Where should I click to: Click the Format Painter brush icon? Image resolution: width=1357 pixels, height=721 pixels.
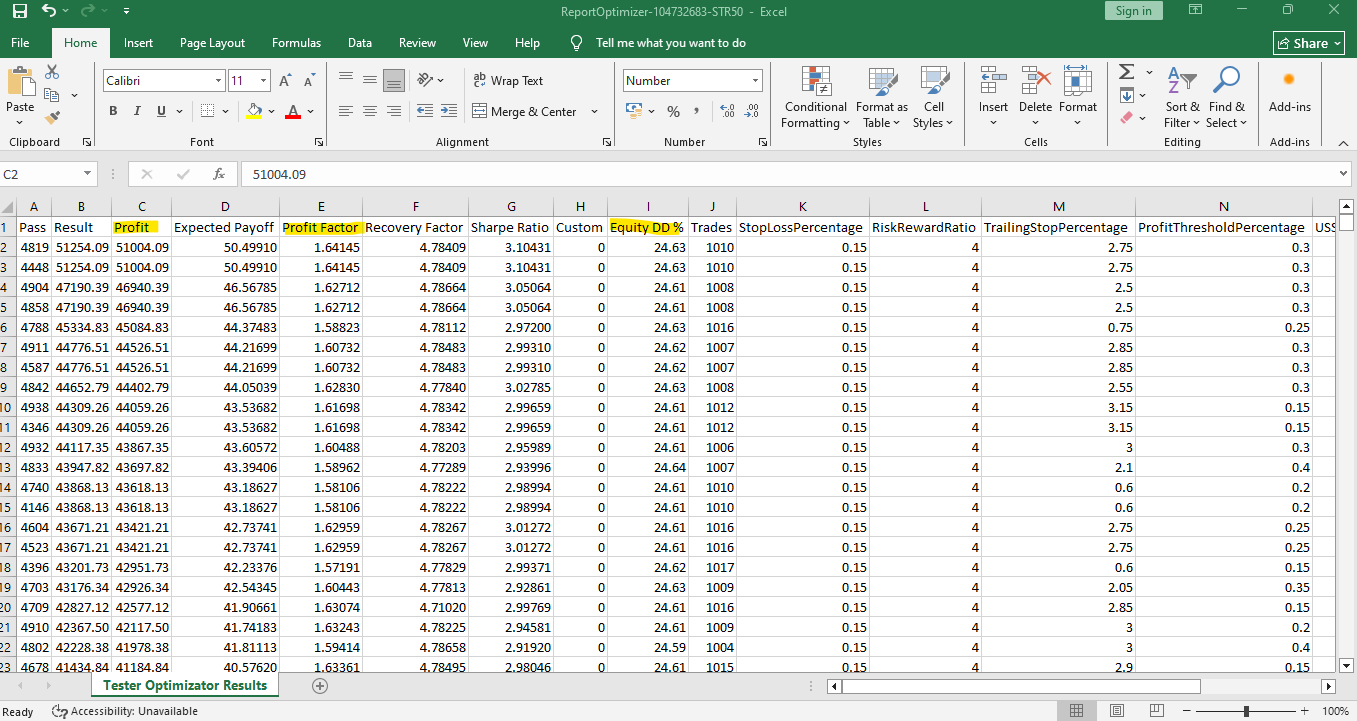click(x=52, y=118)
